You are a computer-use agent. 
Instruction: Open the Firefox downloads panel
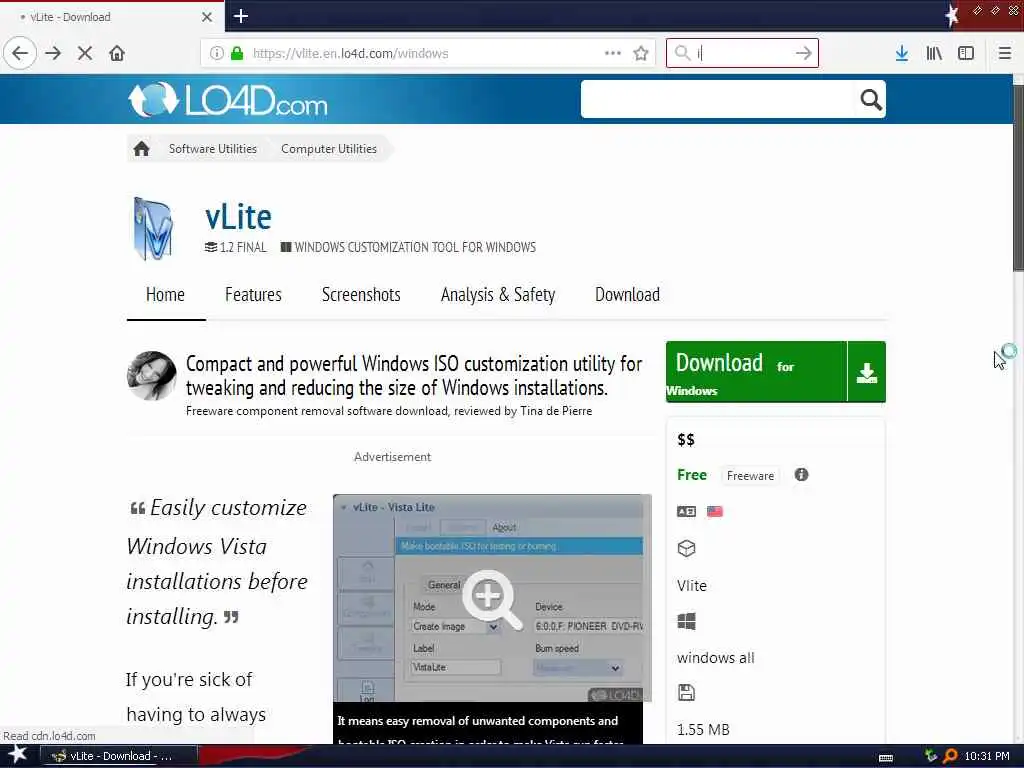click(902, 53)
